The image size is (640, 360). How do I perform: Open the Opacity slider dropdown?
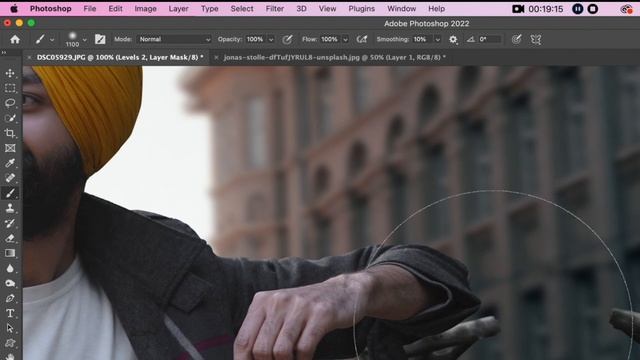pyautogui.click(x=271, y=40)
